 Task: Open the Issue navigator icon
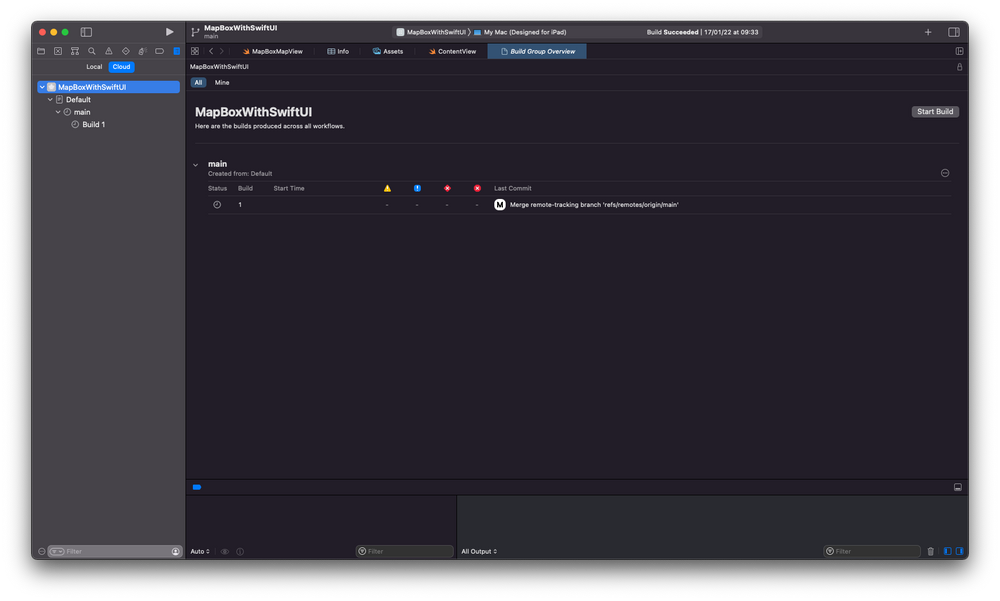click(108, 51)
